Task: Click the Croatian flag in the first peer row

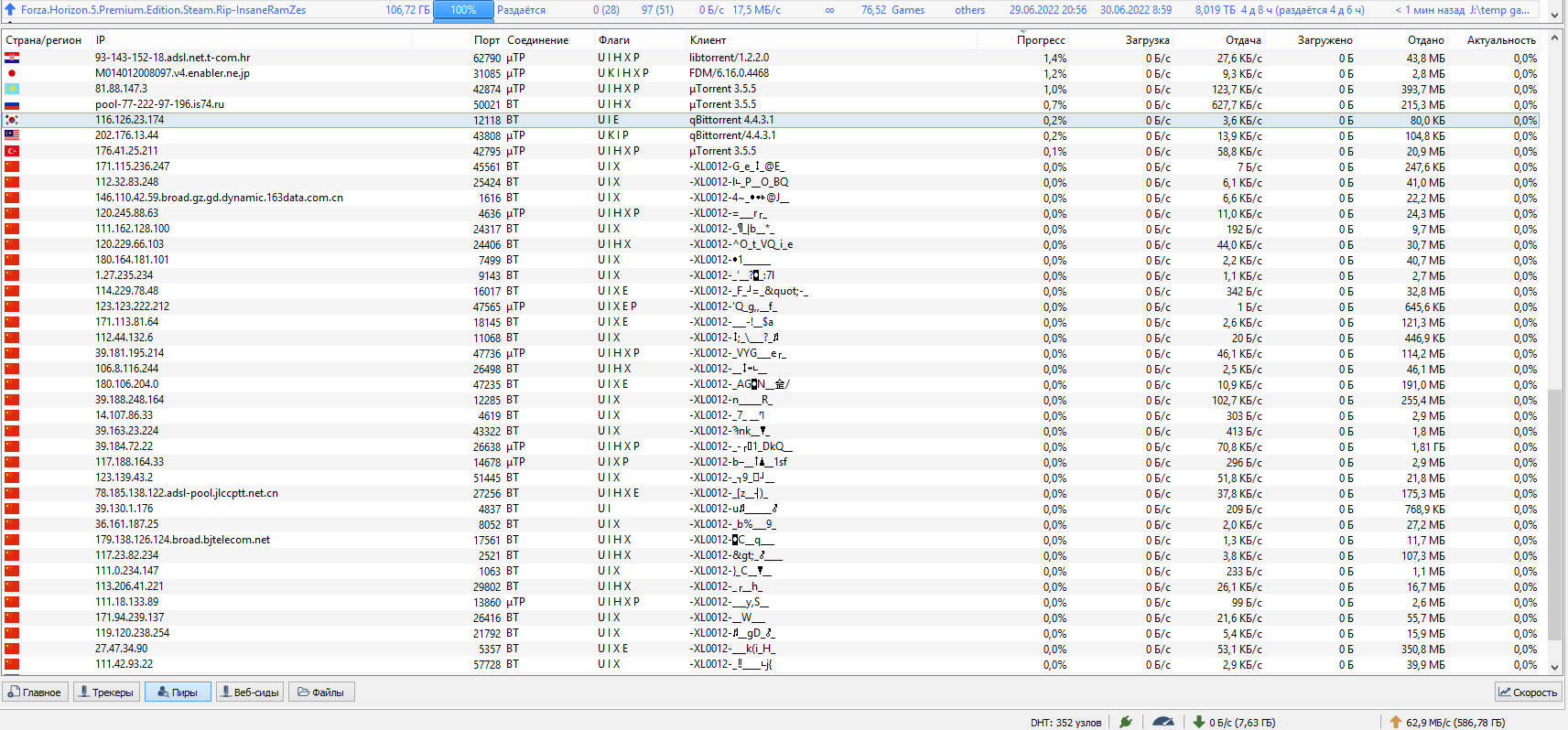Action: (12, 58)
